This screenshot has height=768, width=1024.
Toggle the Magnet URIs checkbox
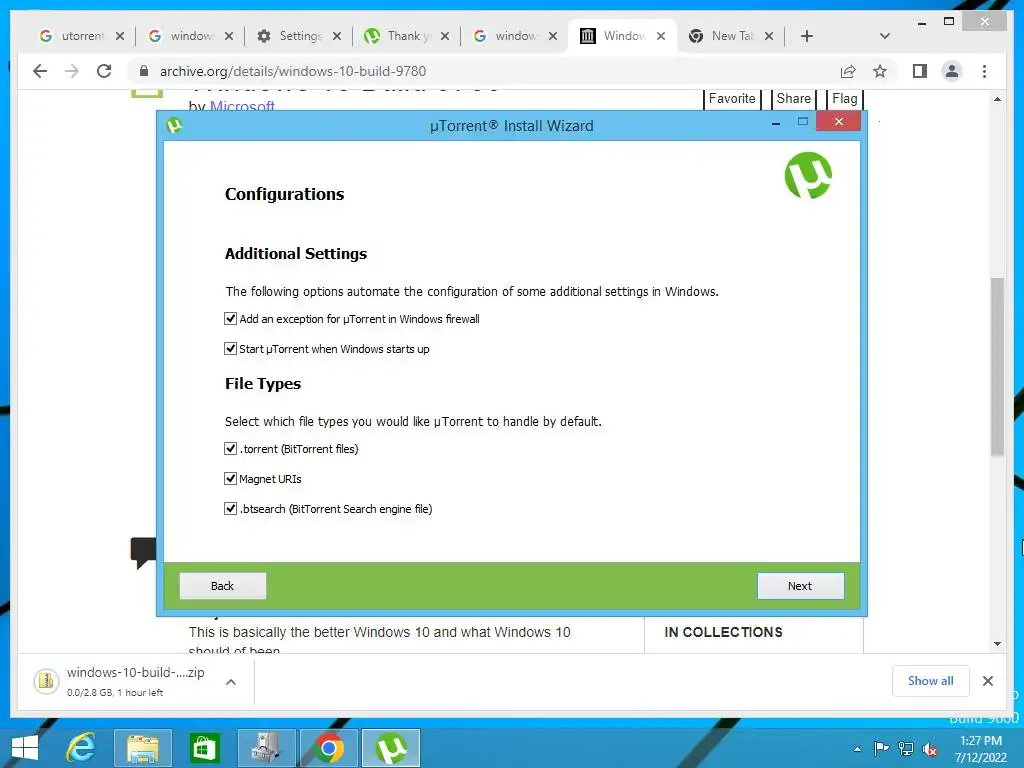point(230,479)
